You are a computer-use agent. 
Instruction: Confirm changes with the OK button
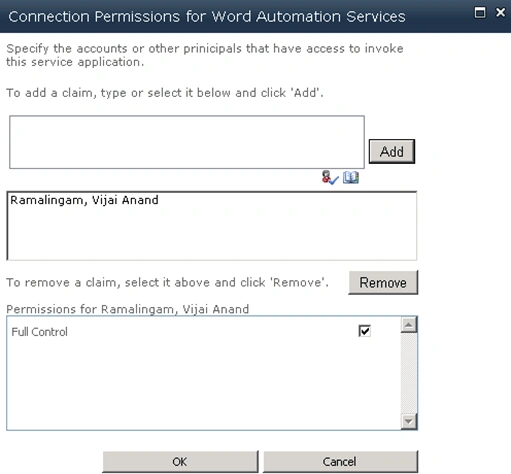click(180, 462)
